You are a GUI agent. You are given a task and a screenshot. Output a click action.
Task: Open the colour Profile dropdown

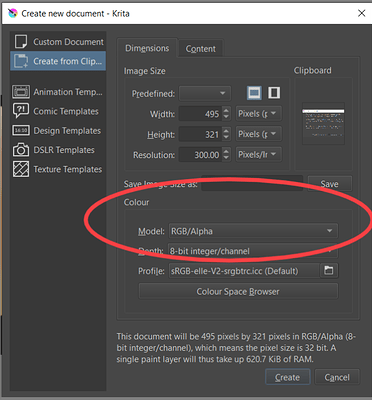tap(244, 271)
